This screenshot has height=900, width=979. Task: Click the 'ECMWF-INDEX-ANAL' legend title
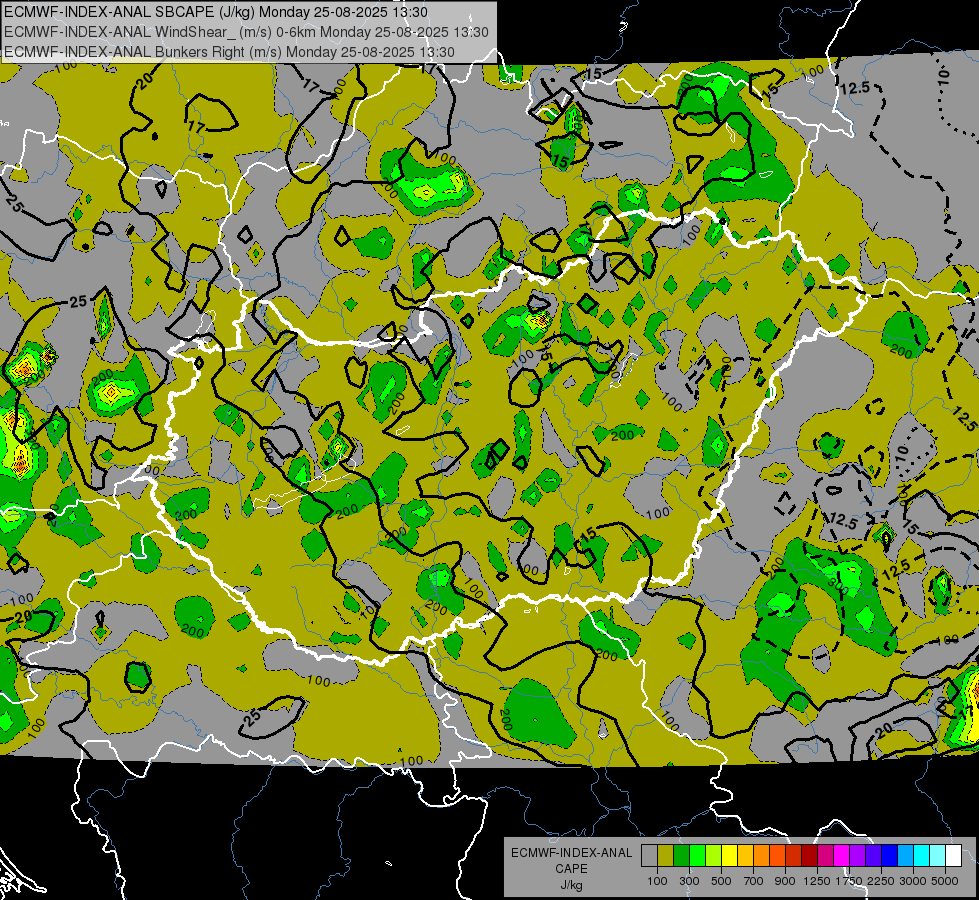point(571,853)
